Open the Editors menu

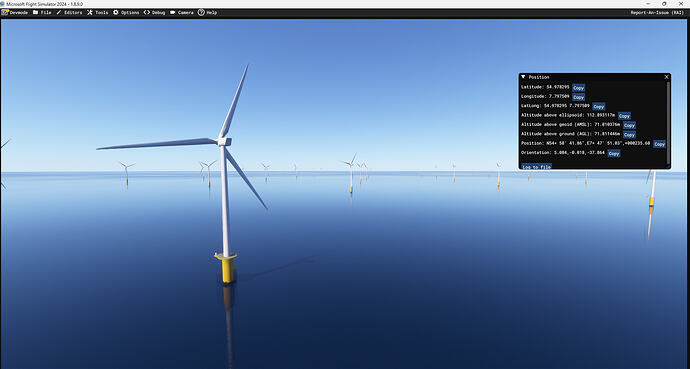(69, 13)
